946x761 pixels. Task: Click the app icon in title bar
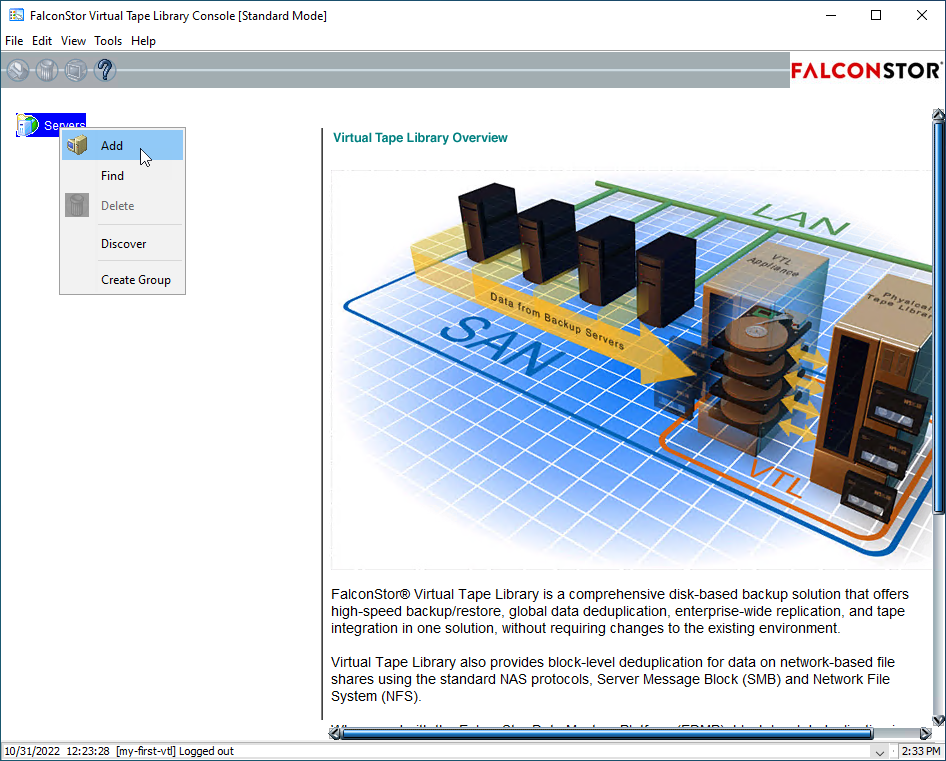coord(16,15)
